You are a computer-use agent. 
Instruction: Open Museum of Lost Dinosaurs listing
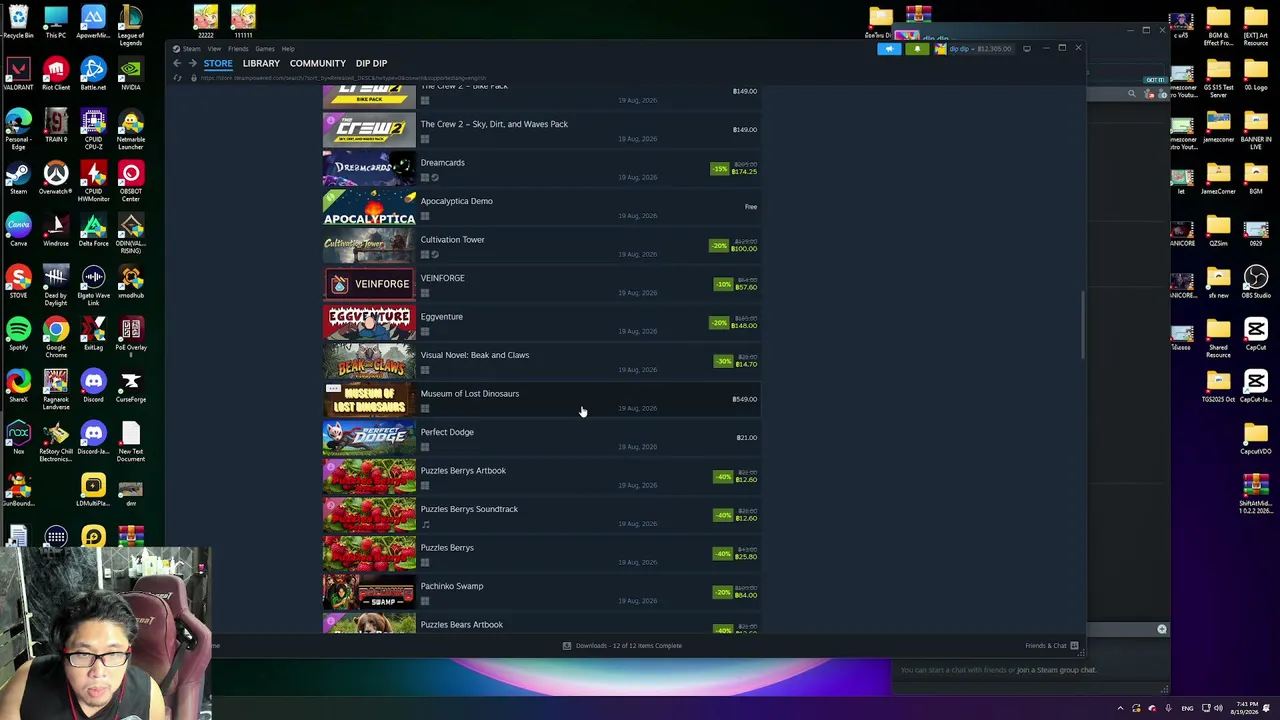coord(541,399)
